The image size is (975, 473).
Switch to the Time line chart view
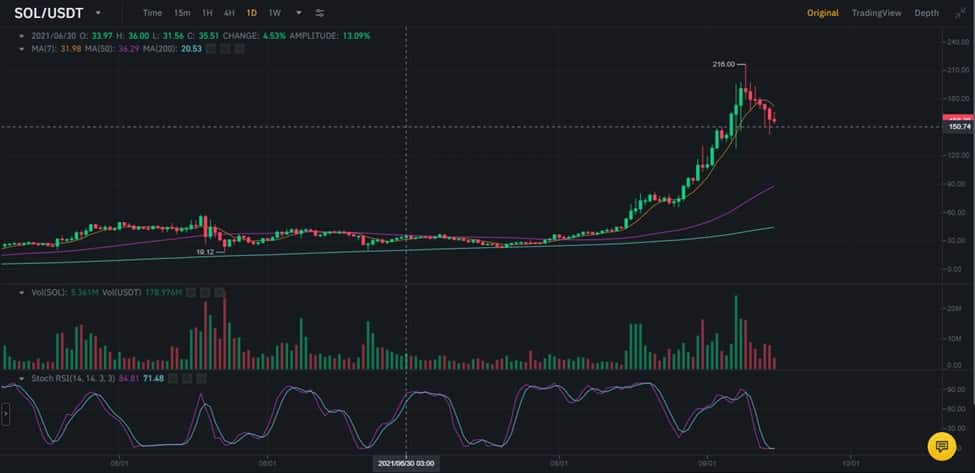click(152, 12)
